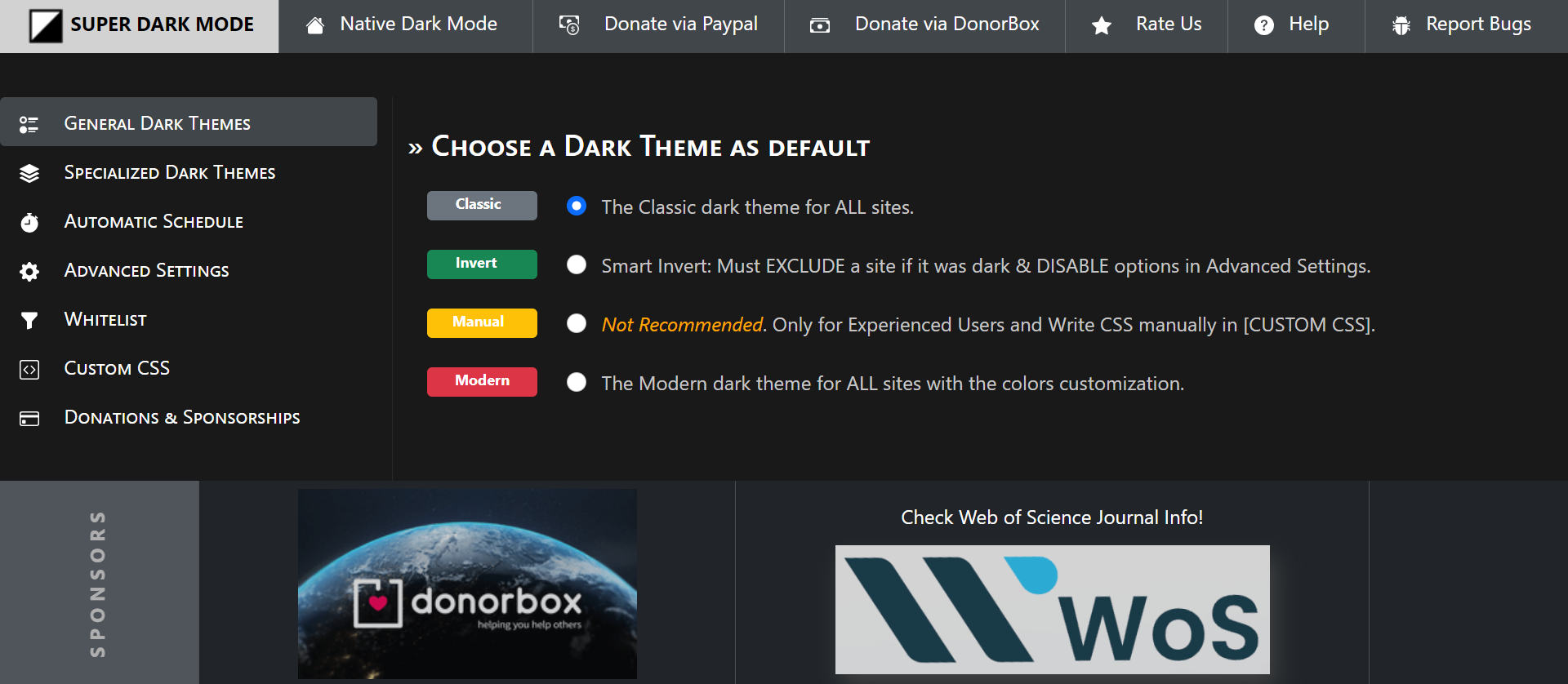Click the DonorBox wallet icon
The image size is (1568, 684).
(820, 26)
